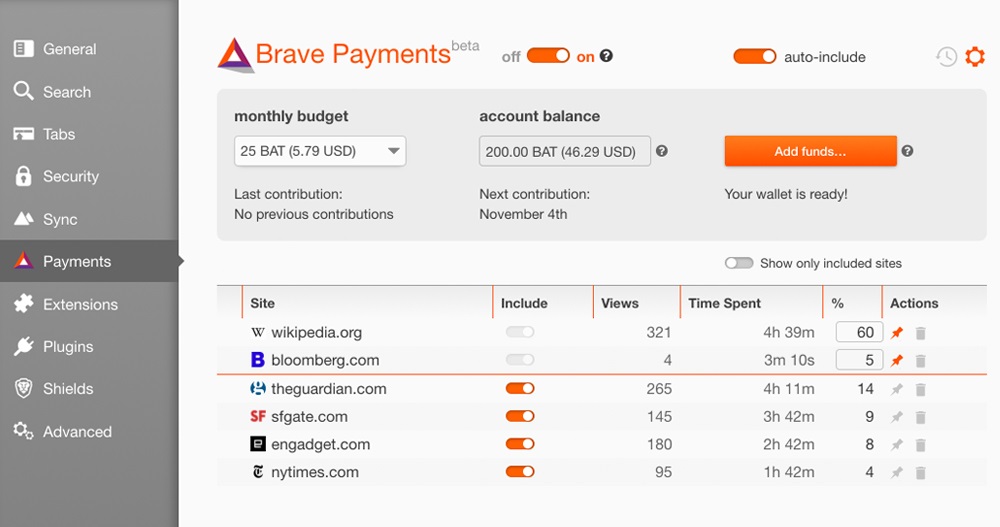The width and height of the screenshot is (1000, 527).
Task: Toggle include switch for wikipedia.org
Action: [x=520, y=332]
